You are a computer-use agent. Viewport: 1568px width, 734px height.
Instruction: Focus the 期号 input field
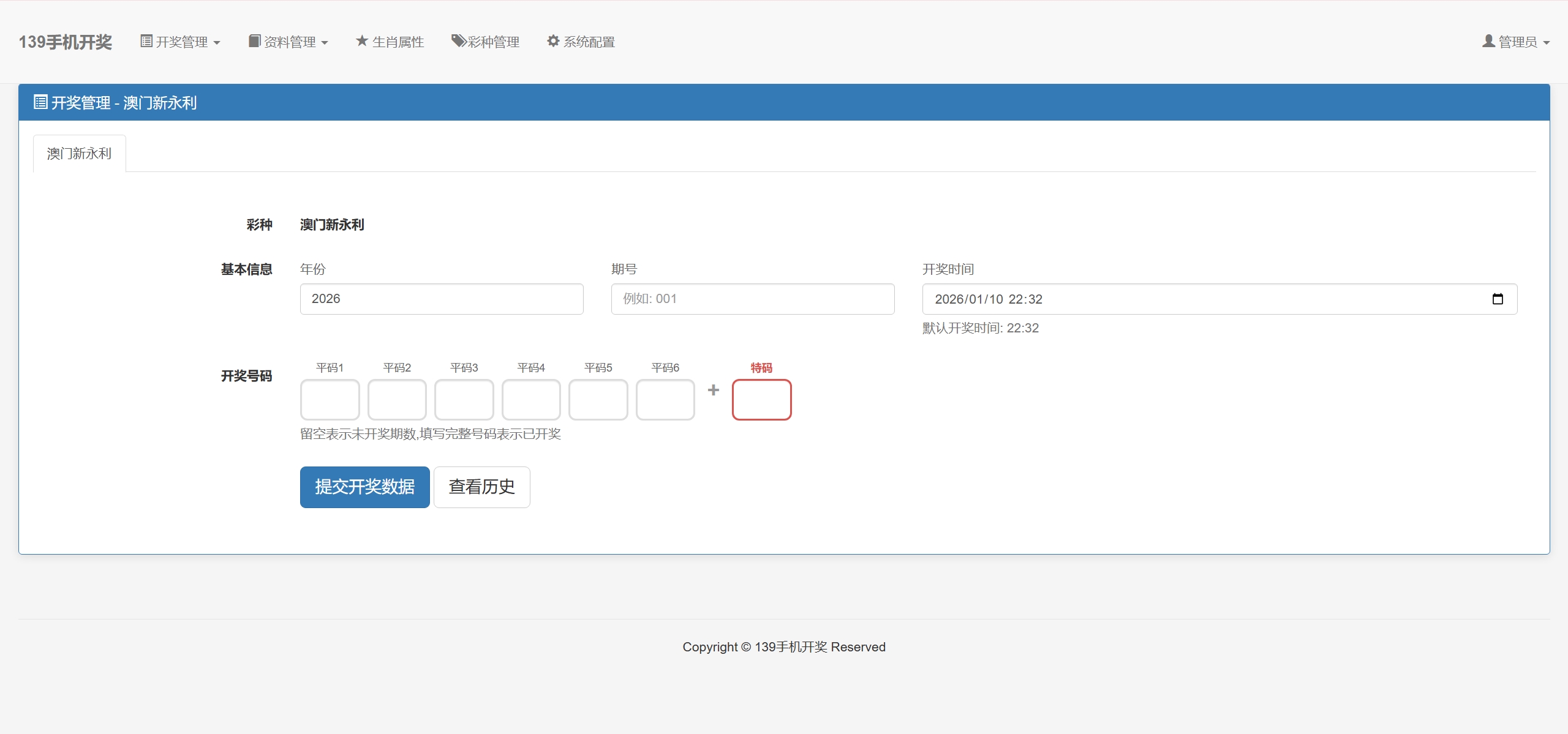[x=752, y=299]
